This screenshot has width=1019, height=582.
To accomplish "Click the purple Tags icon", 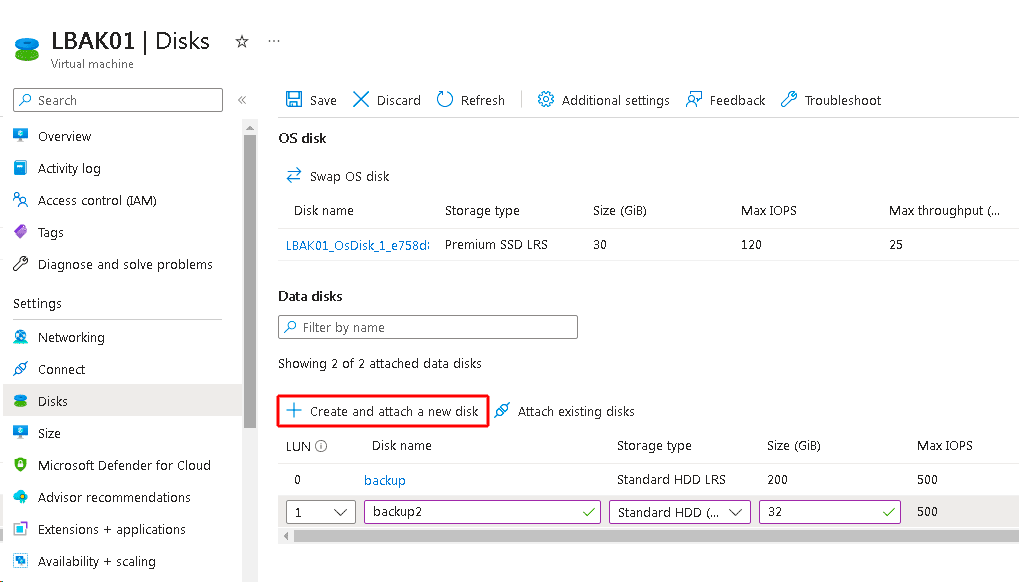I will coord(21,231).
